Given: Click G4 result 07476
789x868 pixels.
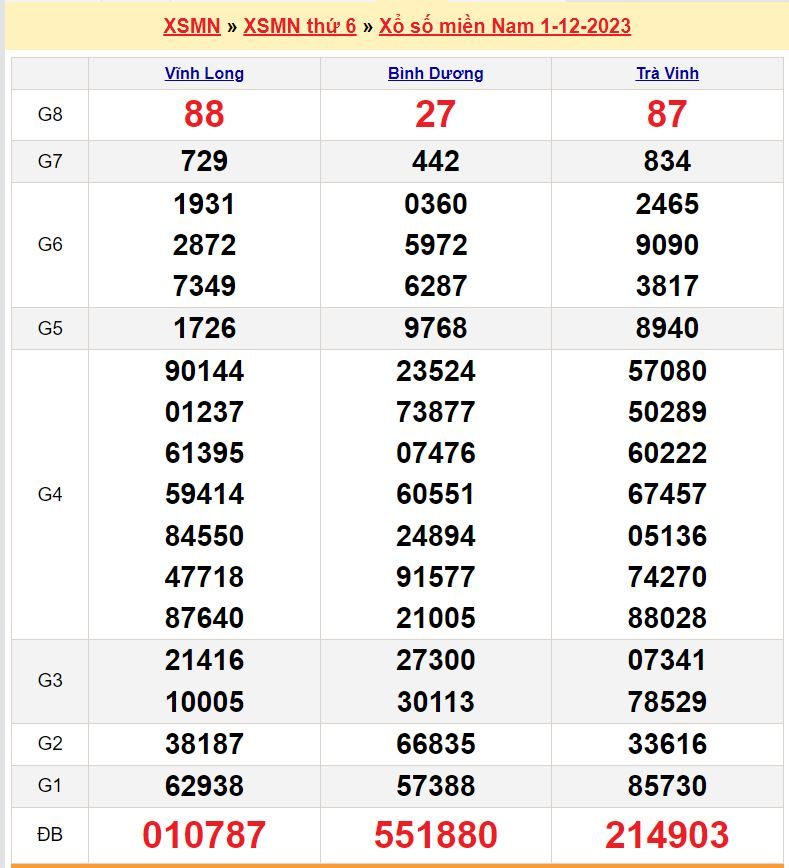Looking at the screenshot, I should (x=436, y=453).
